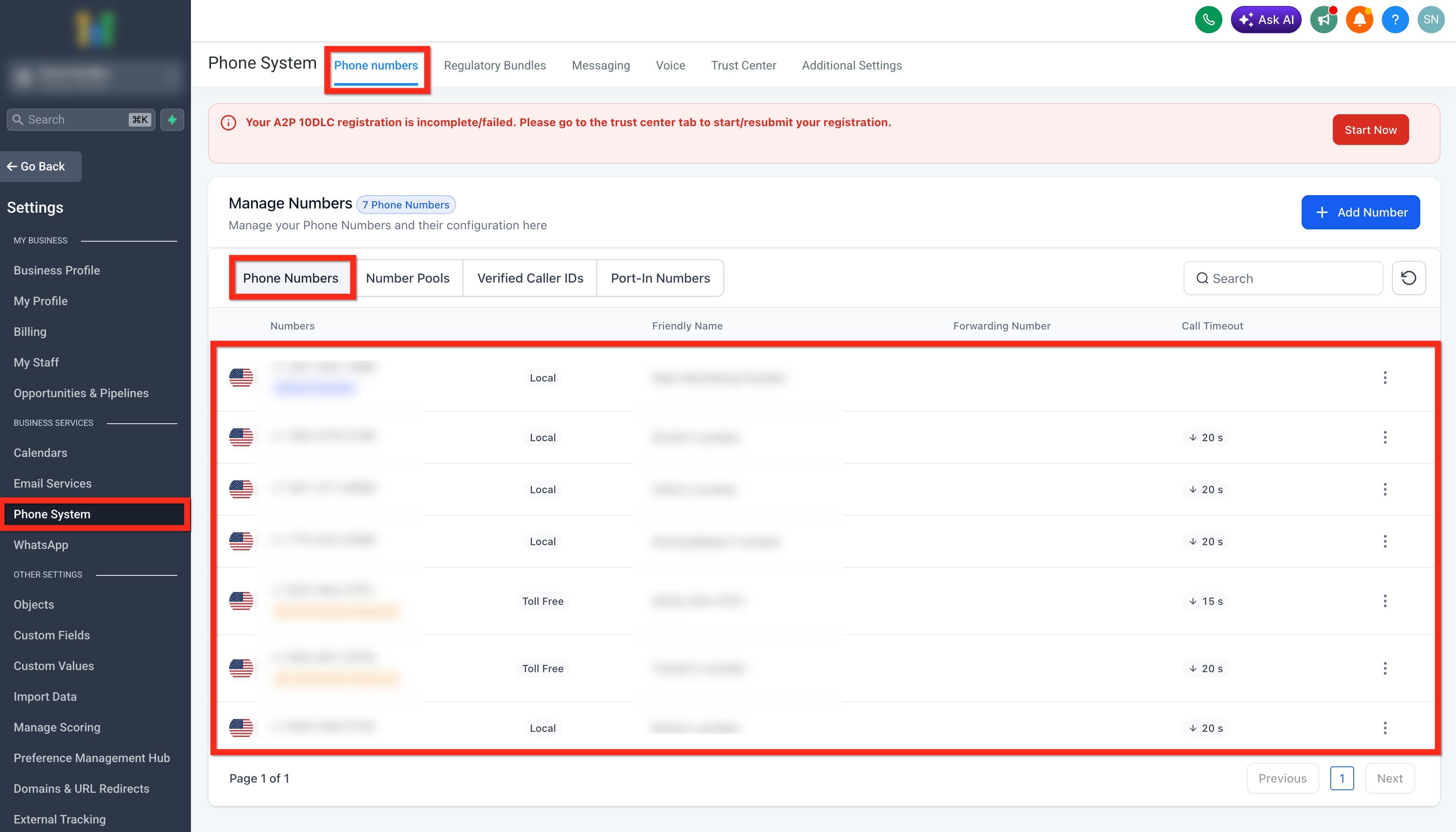Click the '15 s' call timeout value

coord(1206,601)
